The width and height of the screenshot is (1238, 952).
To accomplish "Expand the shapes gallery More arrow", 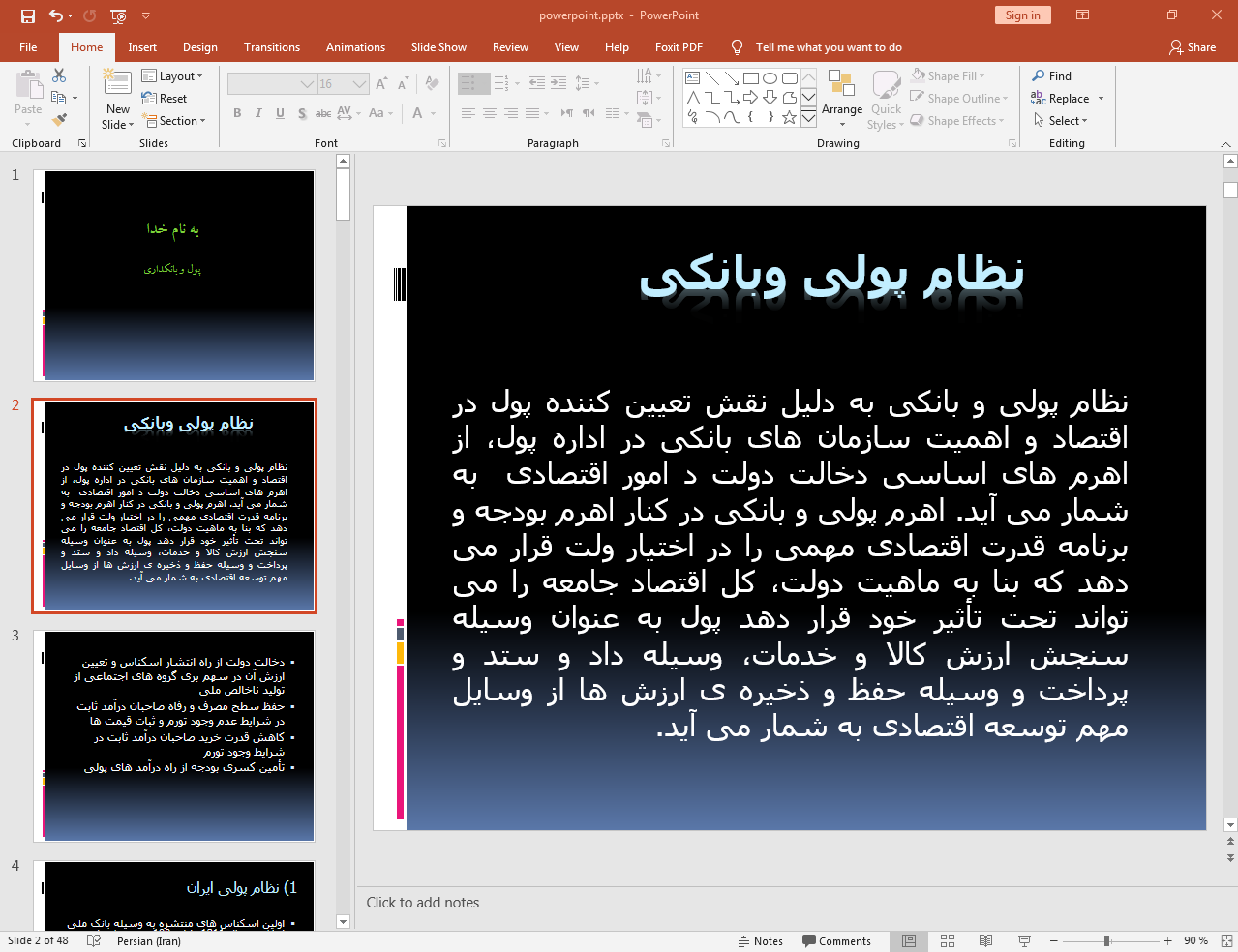I will [808, 118].
